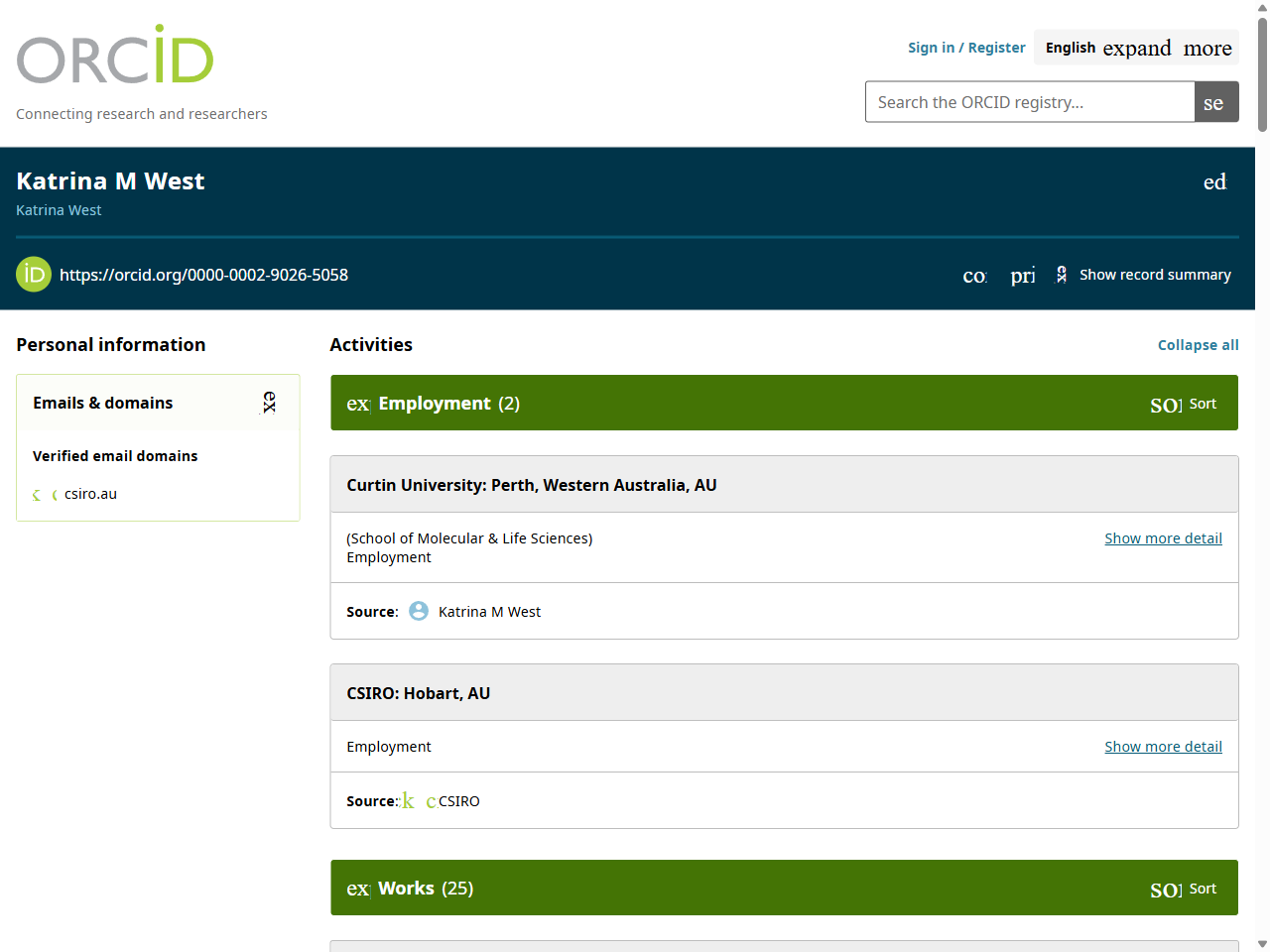This screenshot has height=952, width=1270.
Task: Click the scrollbar up arrow
Action: tap(1262, 8)
